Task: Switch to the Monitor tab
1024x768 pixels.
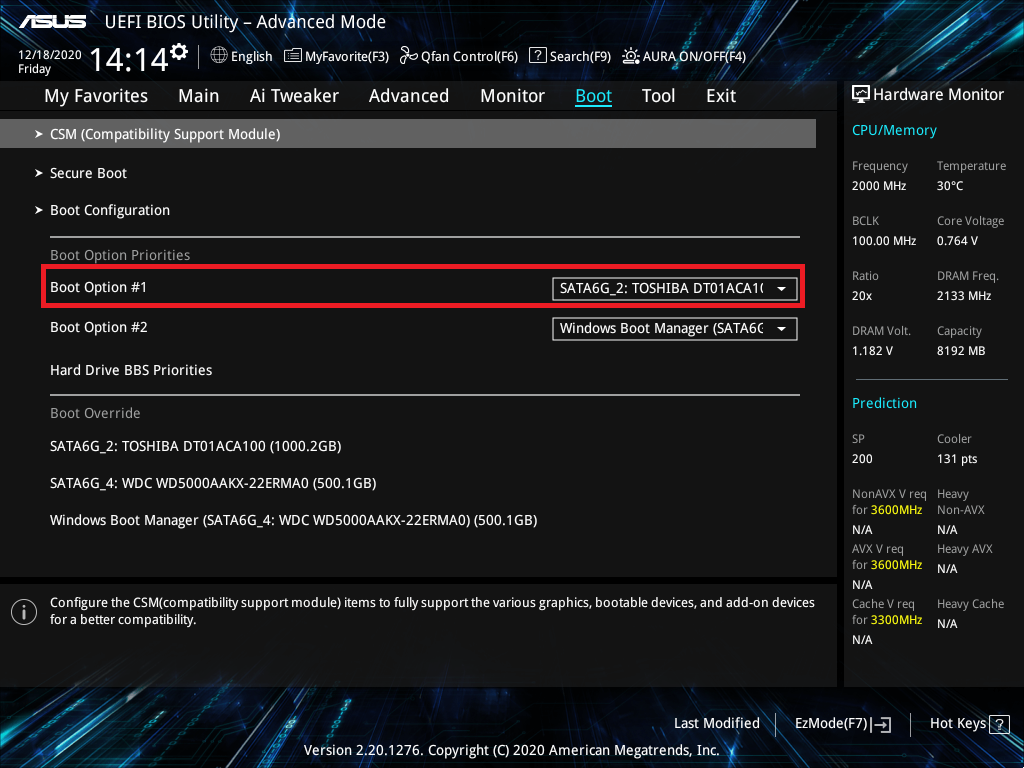Action: (512, 96)
